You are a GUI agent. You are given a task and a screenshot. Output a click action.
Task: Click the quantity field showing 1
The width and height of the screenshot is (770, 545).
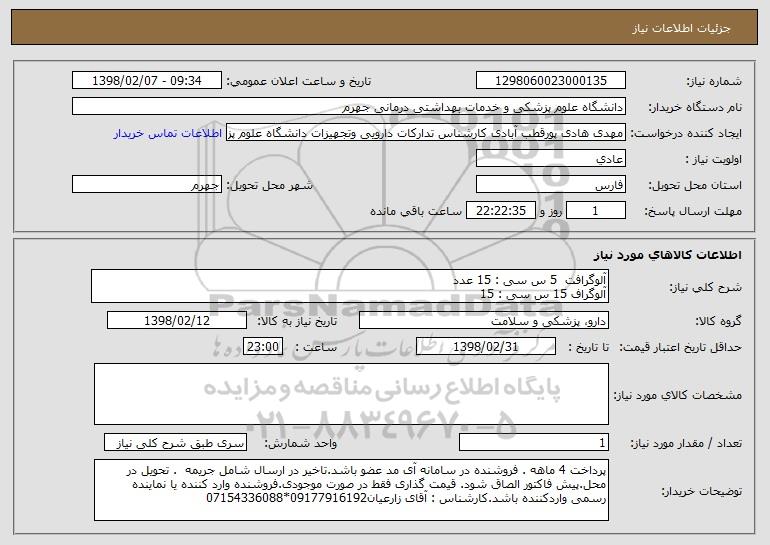pyautogui.click(x=534, y=442)
